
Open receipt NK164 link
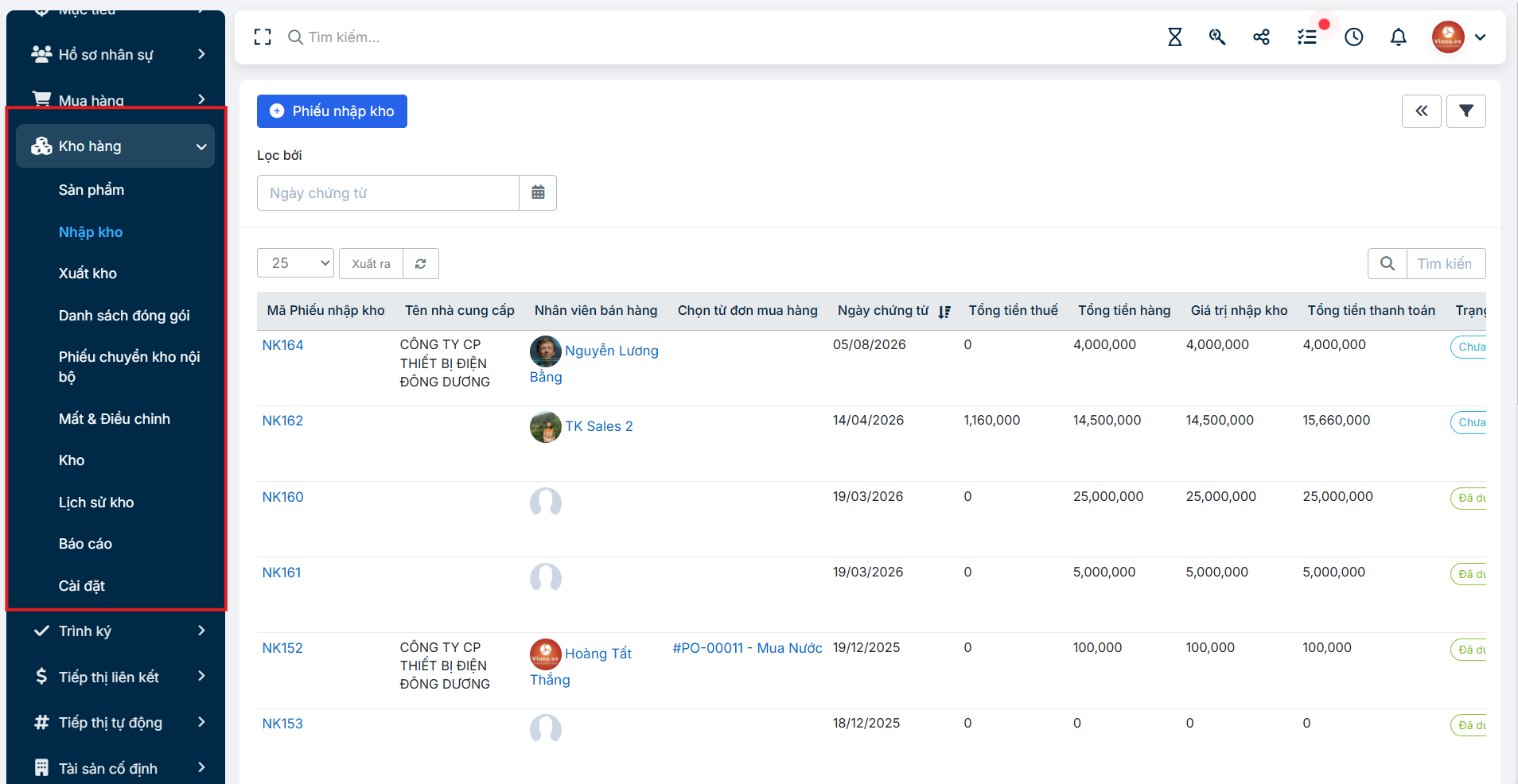283,345
